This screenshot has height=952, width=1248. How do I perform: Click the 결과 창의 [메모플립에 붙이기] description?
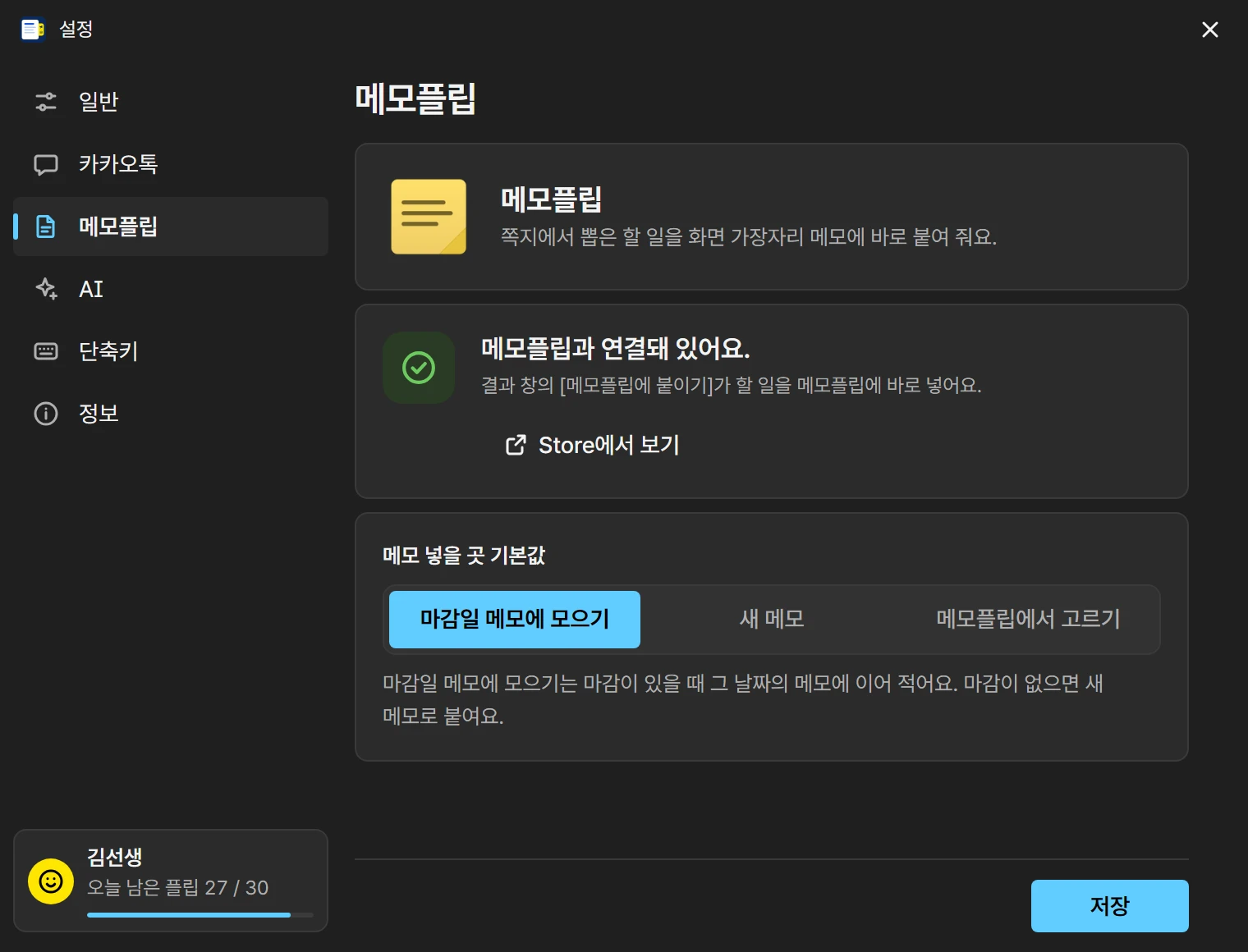[x=732, y=385]
